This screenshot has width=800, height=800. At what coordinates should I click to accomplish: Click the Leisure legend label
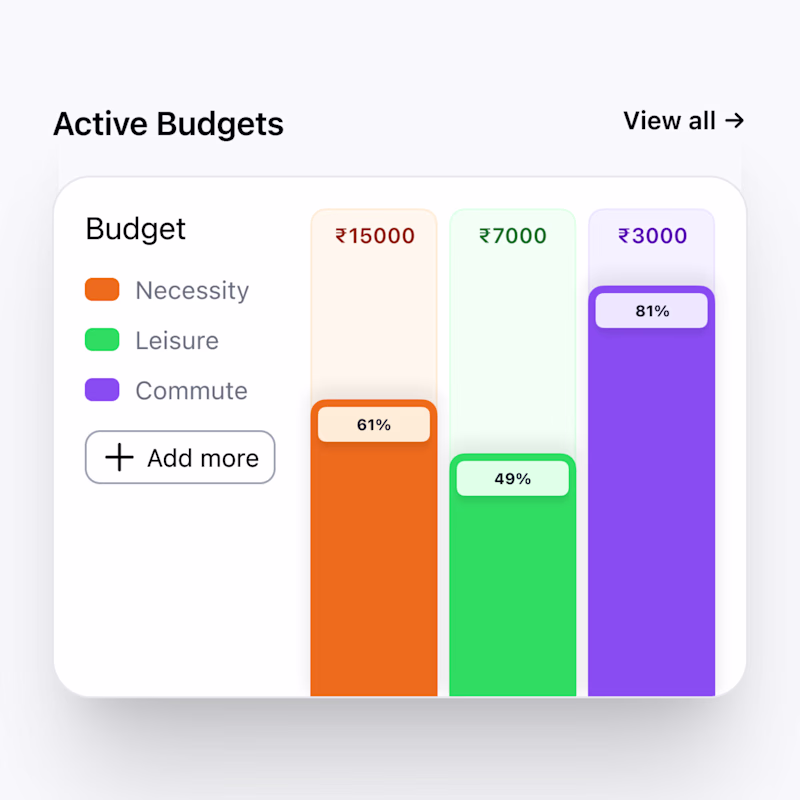pos(177,340)
